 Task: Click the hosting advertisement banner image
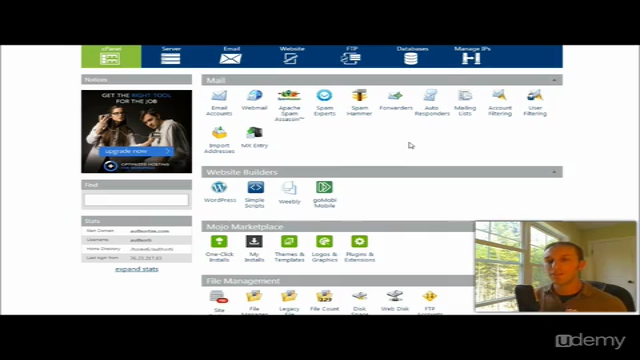point(136,131)
